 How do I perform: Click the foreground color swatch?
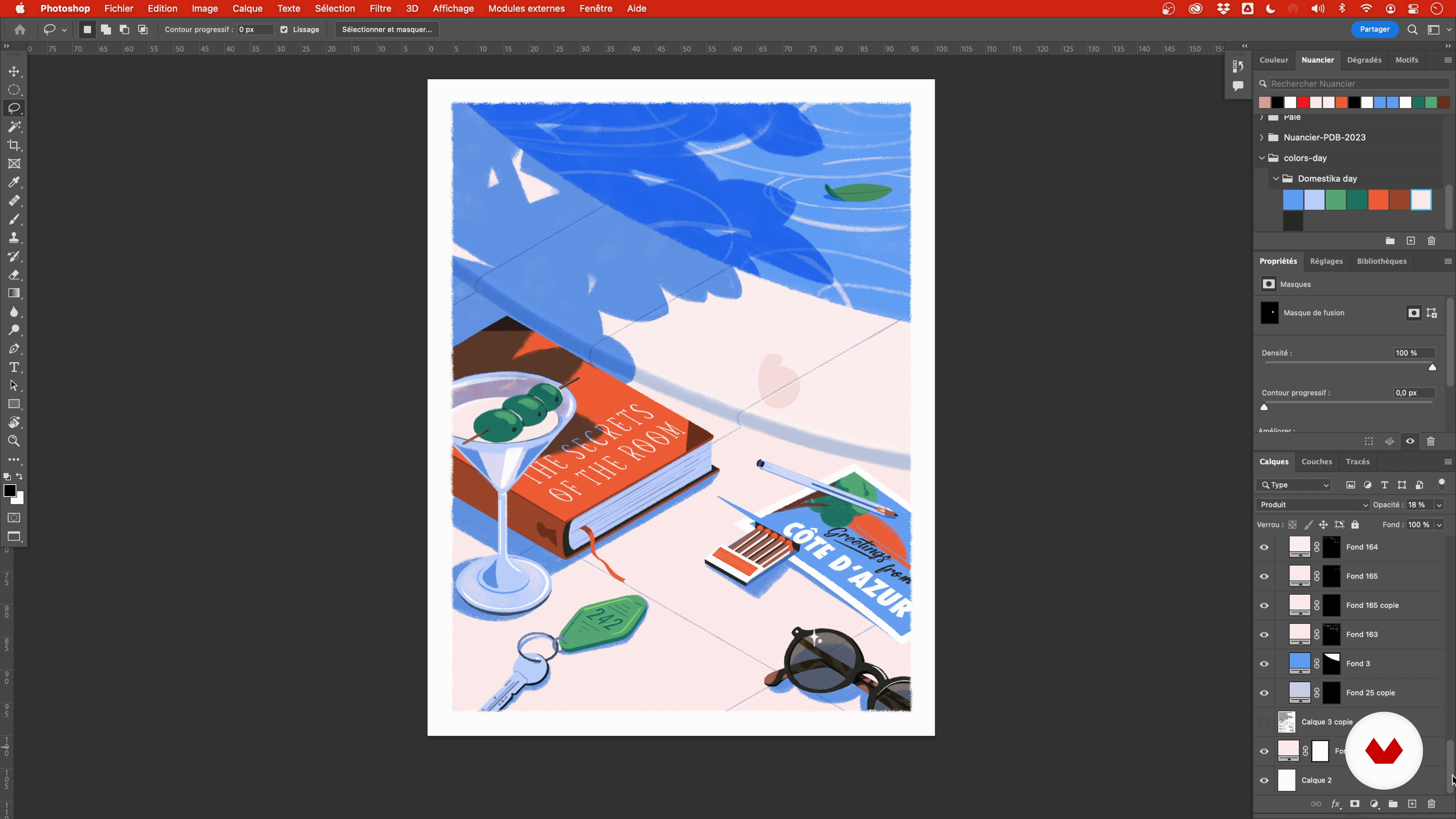coord(9,491)
